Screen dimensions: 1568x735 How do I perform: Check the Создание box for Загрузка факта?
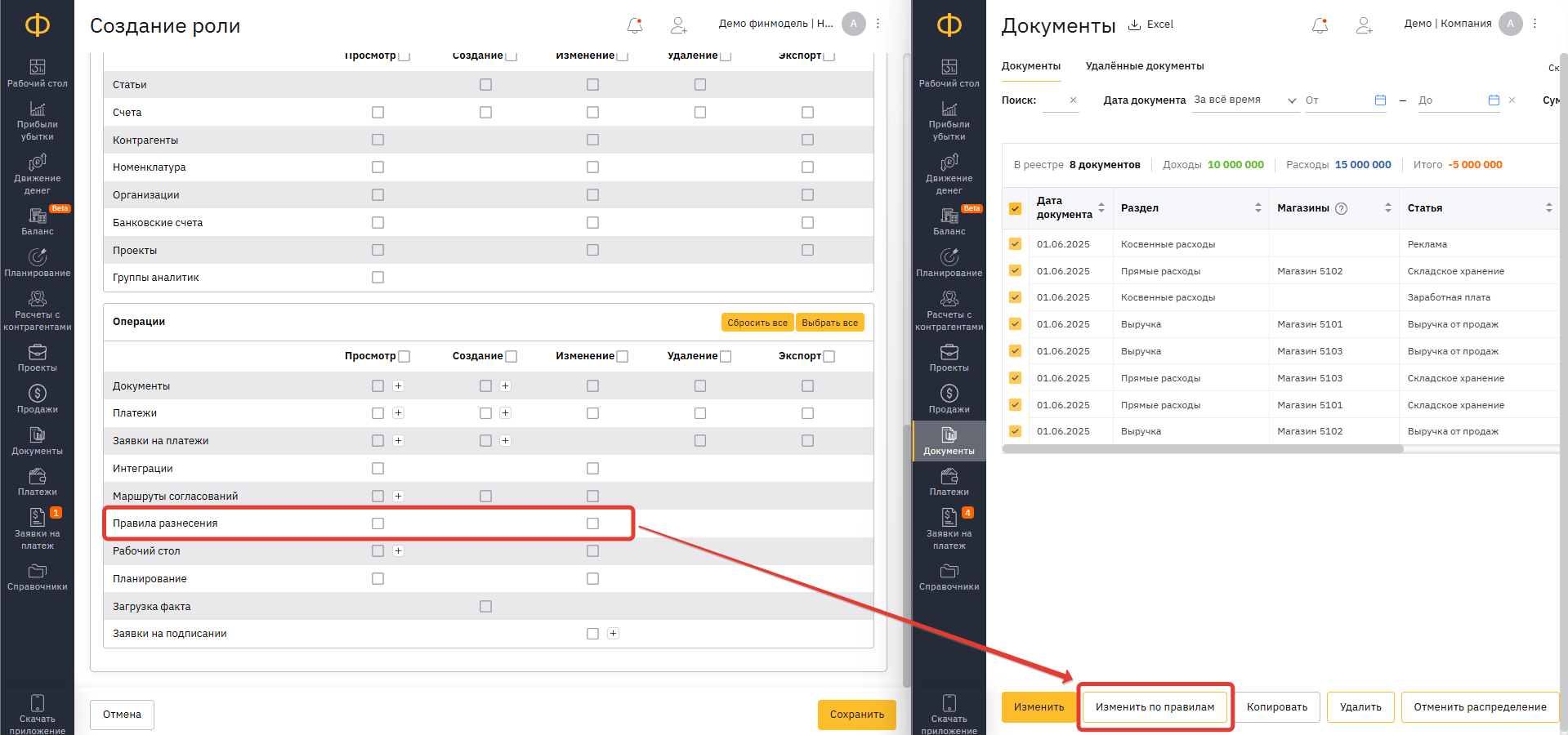click(x=485, y=606)
